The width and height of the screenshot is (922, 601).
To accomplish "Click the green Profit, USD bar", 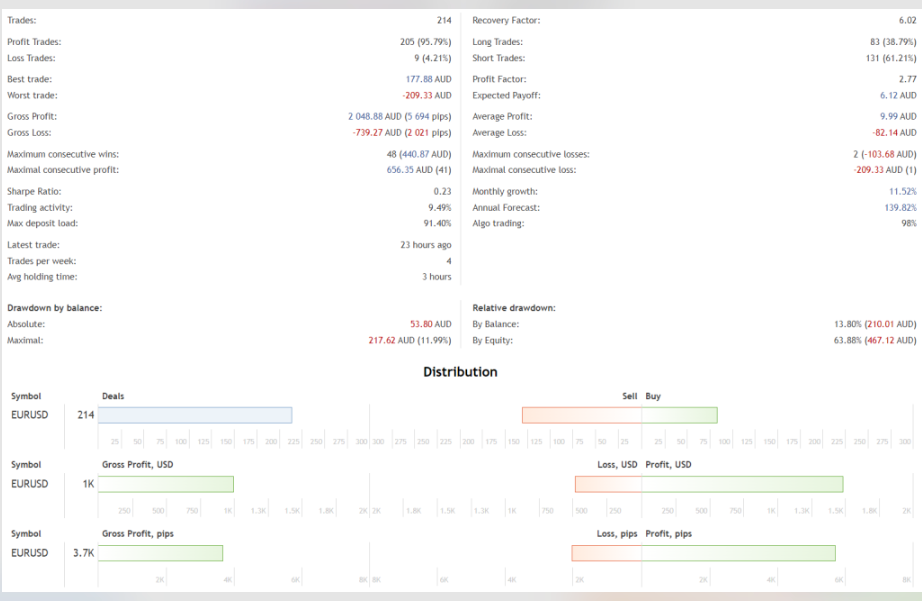I will (742, 484).
